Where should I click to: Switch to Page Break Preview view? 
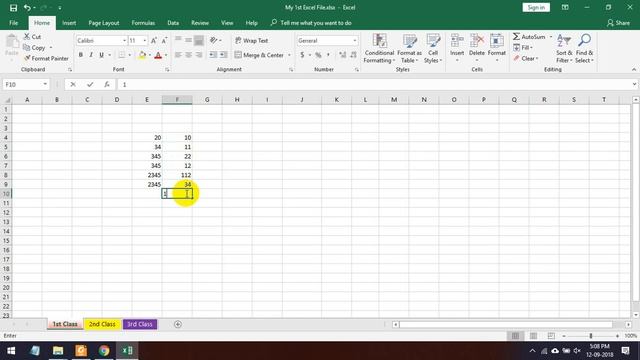pos(551,336)
